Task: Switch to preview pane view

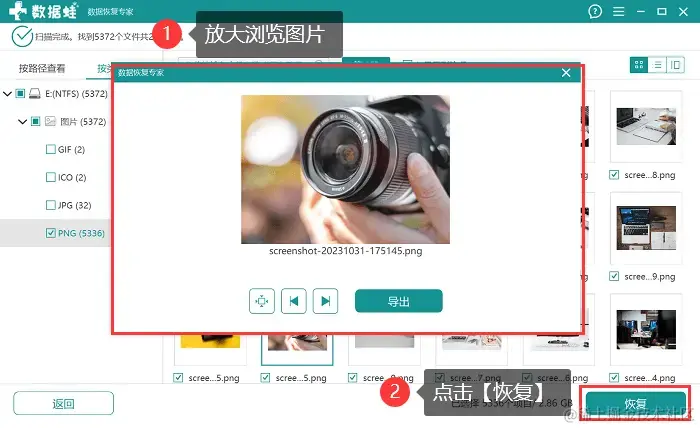Action: pyautogui.click(x=675, y=65)
